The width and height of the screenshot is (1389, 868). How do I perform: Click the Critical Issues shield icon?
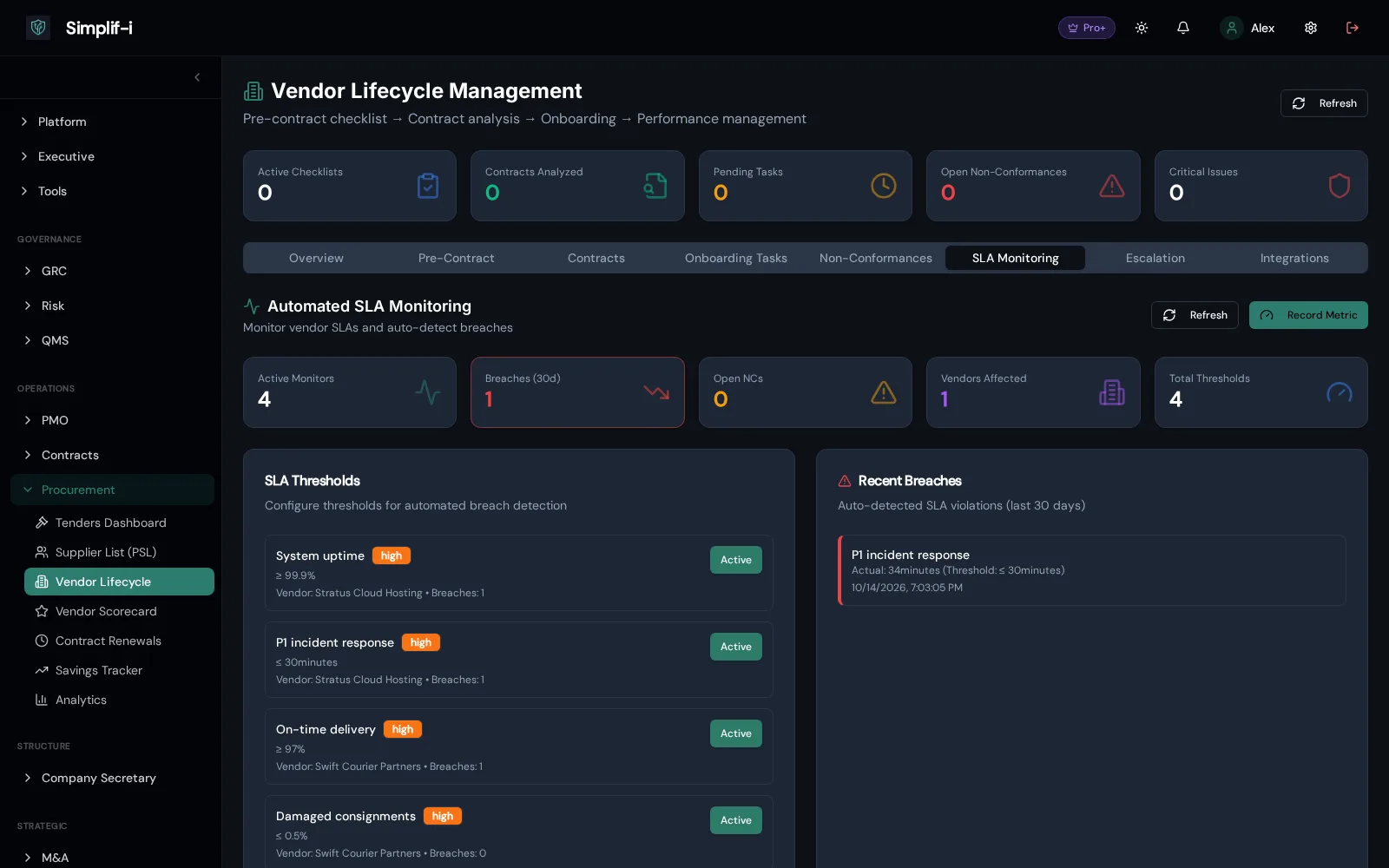tap(1340, 186)
